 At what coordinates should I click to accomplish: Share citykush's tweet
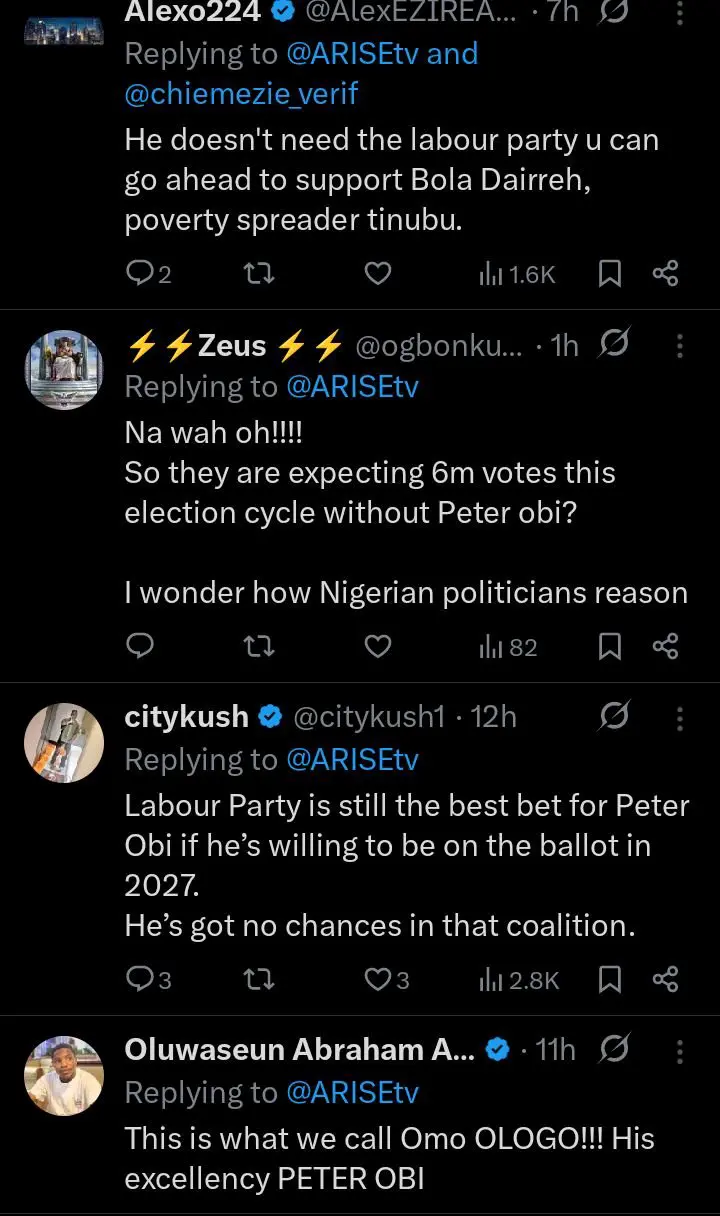[665, 979]
